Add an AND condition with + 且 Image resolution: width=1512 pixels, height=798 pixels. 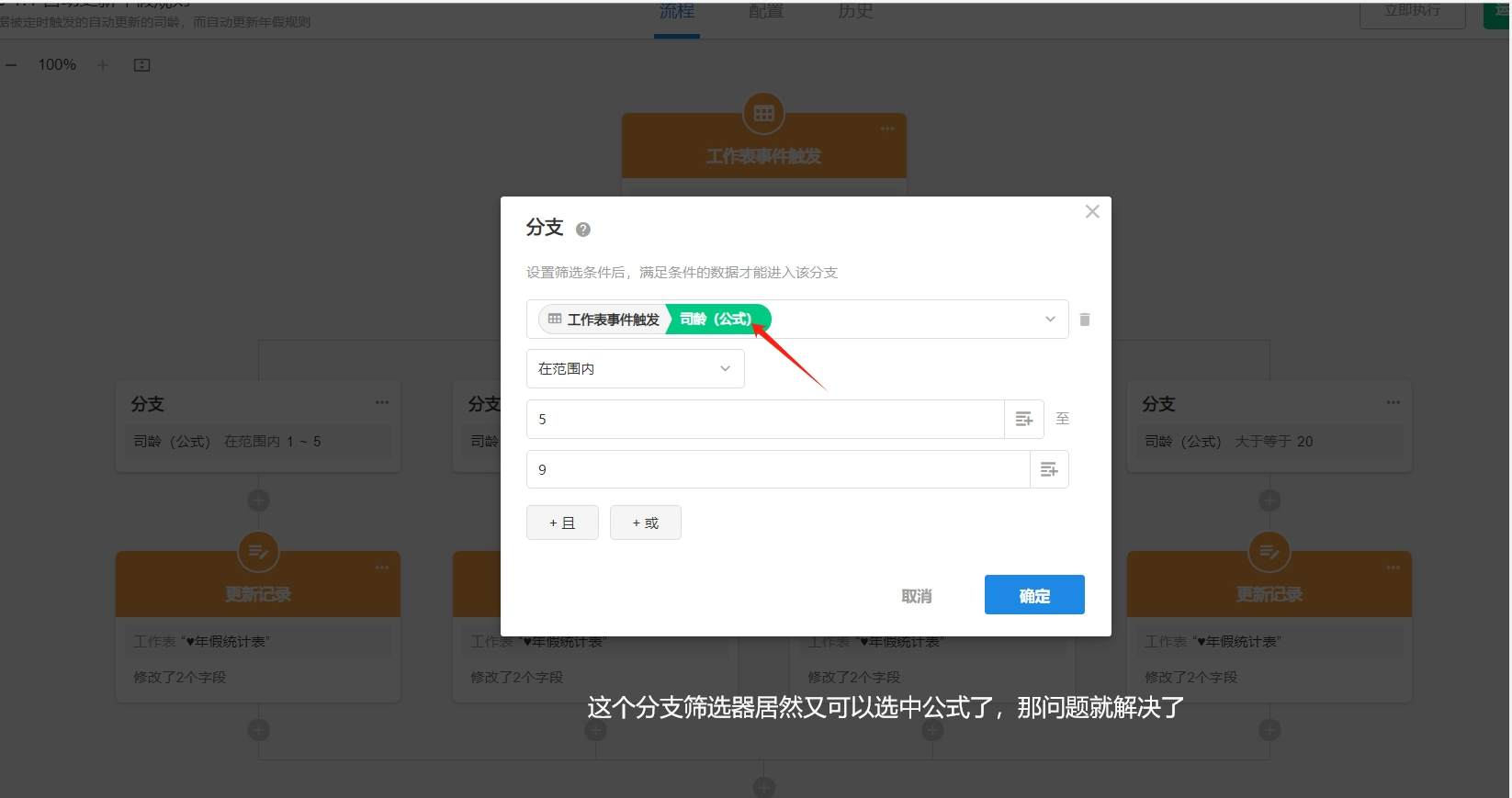(562, 523)
